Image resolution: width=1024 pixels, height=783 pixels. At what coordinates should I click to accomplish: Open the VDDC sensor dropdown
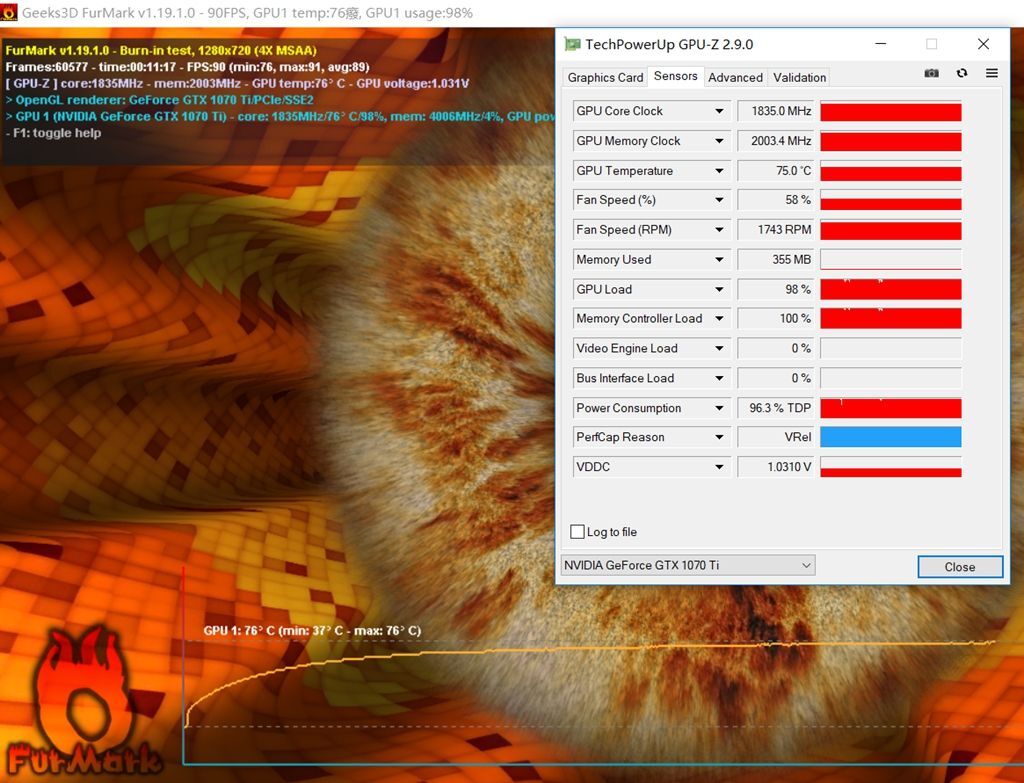tap(719, 467)
